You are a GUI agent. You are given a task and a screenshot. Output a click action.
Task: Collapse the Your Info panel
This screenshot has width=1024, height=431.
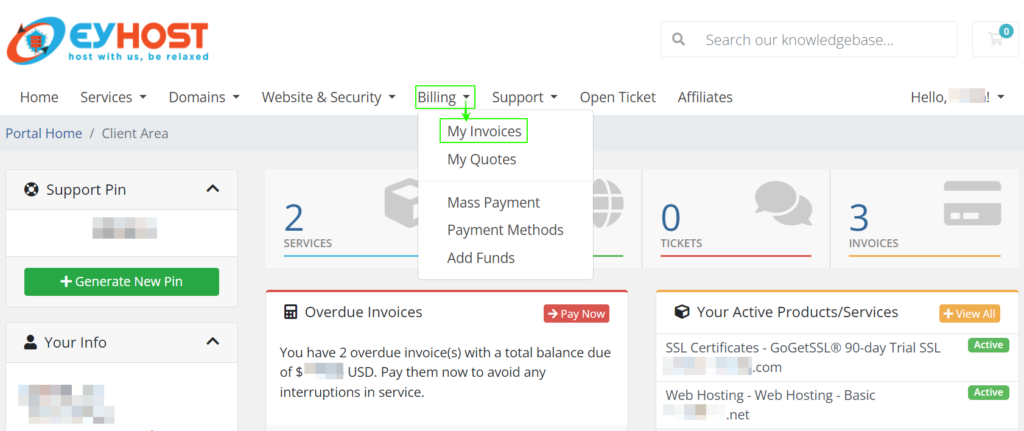click(x=212, y=341)
